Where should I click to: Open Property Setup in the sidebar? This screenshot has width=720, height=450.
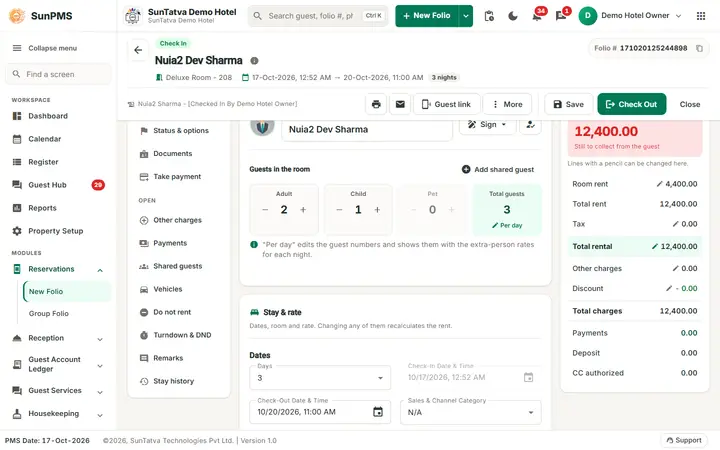pos(58,231)
